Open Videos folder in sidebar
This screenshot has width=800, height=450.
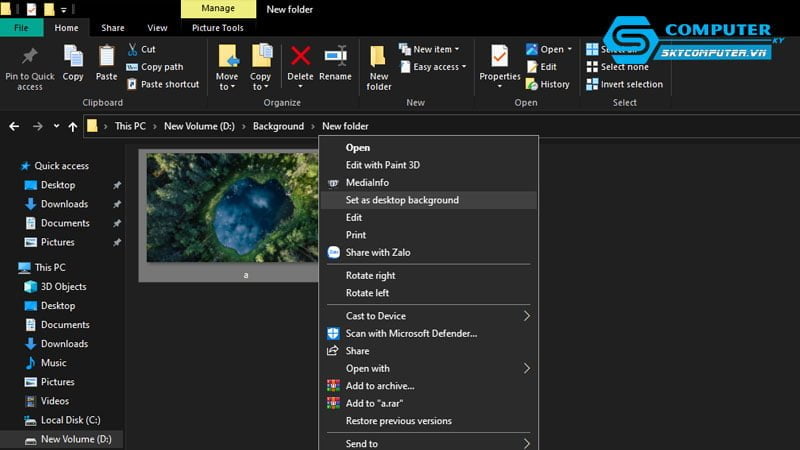[x=47, y=401]
